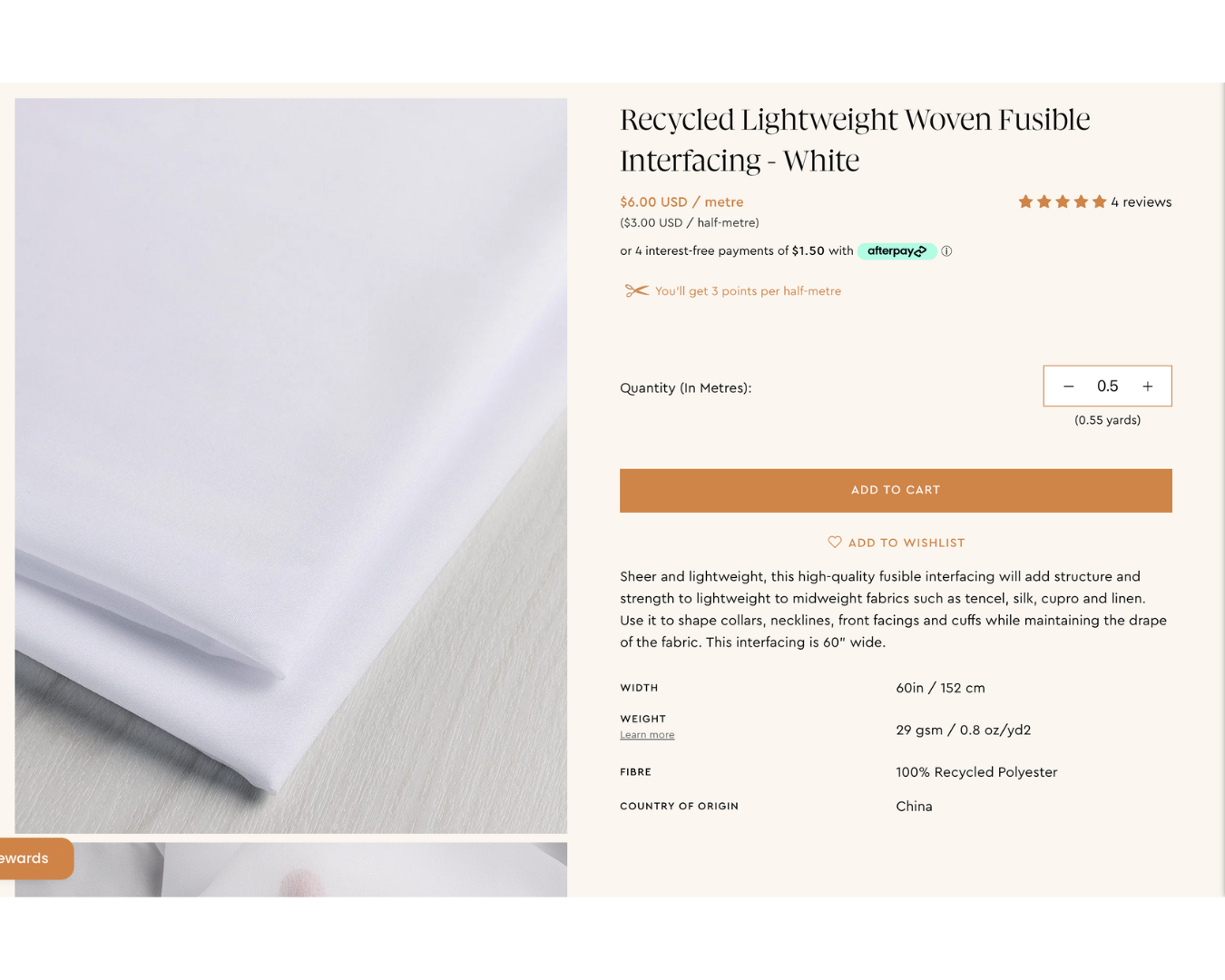Screen dimensions: 1225x980
Task: Open the 4 reviews link
Action: pyautogui.click(x=1141, y=202)
